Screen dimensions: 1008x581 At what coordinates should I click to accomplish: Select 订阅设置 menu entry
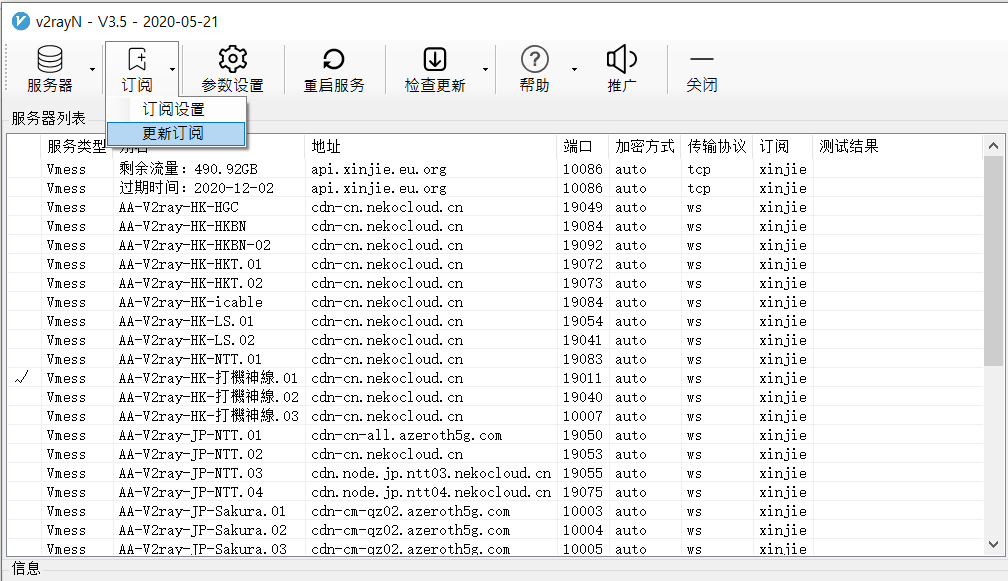(176, 109)
